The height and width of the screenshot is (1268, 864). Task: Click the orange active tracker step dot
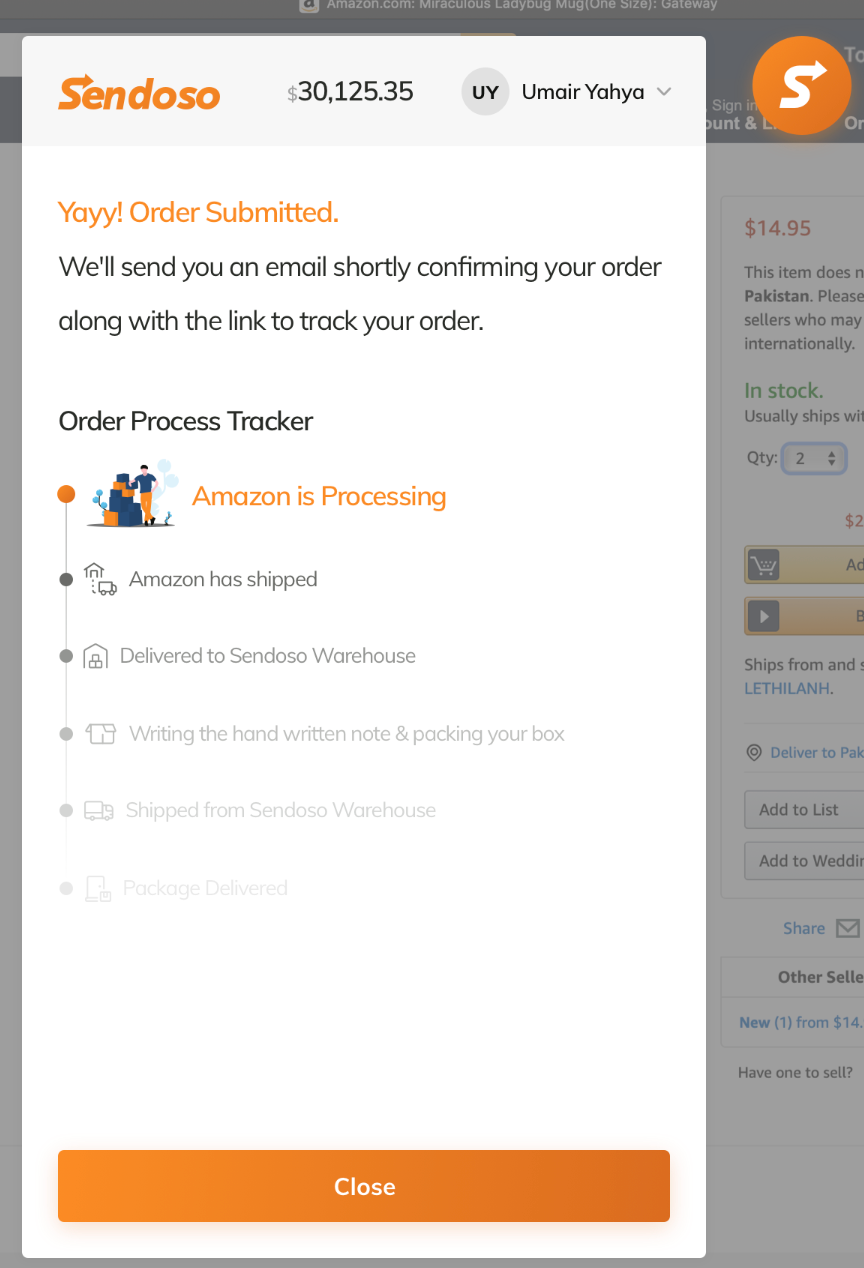(66, 494)
